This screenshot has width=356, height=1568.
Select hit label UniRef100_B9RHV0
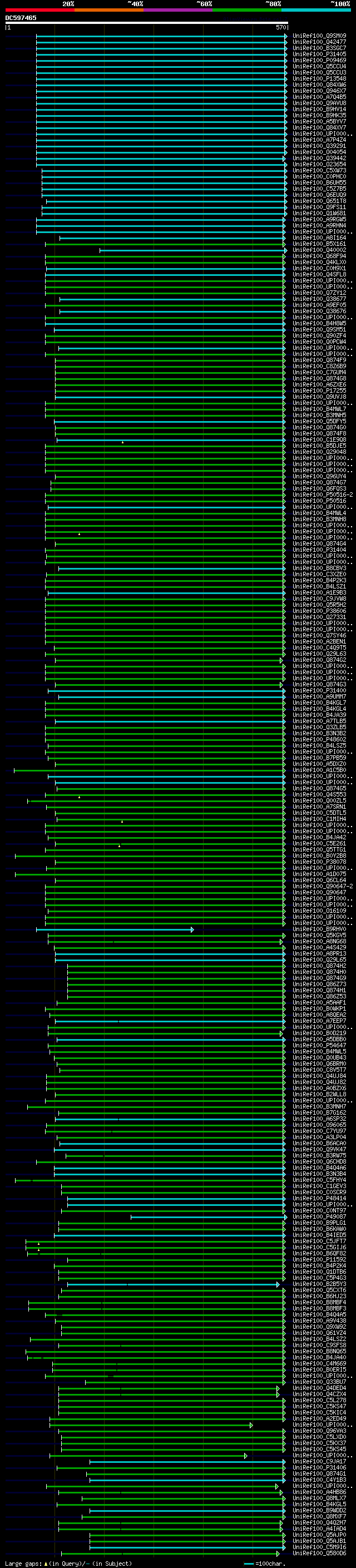(319, 929)
